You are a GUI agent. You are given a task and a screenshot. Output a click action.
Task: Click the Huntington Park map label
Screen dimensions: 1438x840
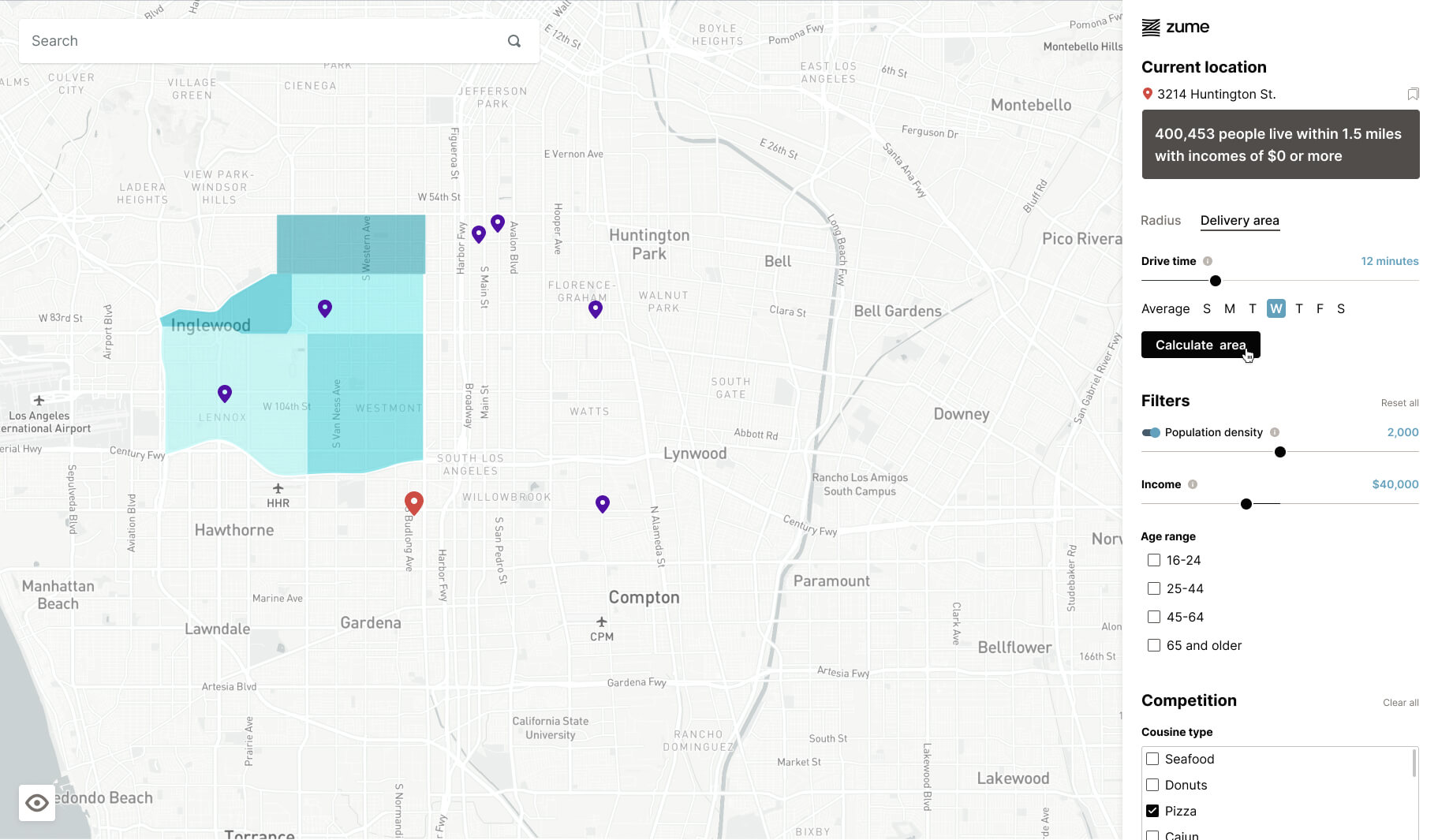click(x=649, y=245)
